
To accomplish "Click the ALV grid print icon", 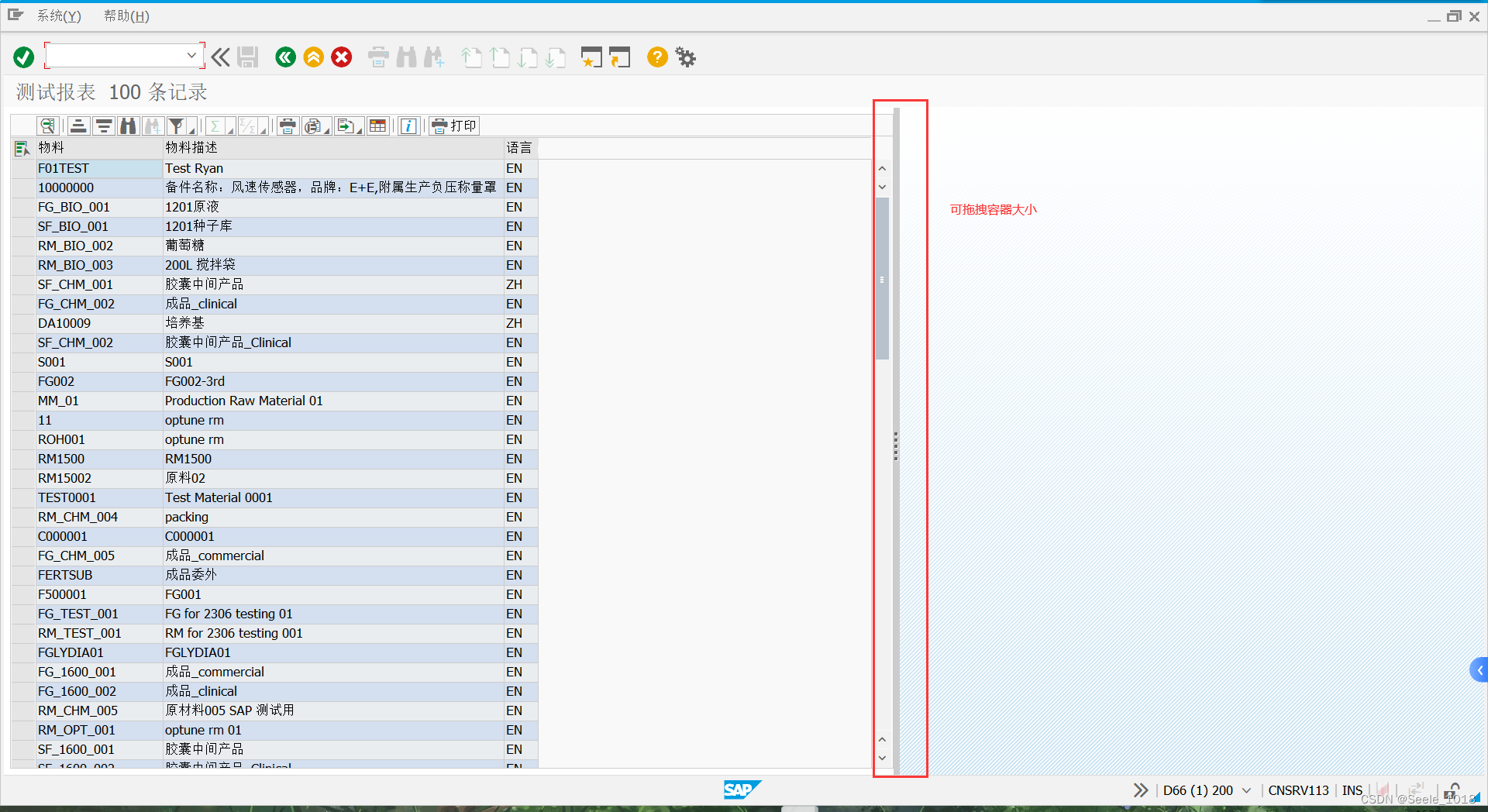I will click(x=288, y=126).
